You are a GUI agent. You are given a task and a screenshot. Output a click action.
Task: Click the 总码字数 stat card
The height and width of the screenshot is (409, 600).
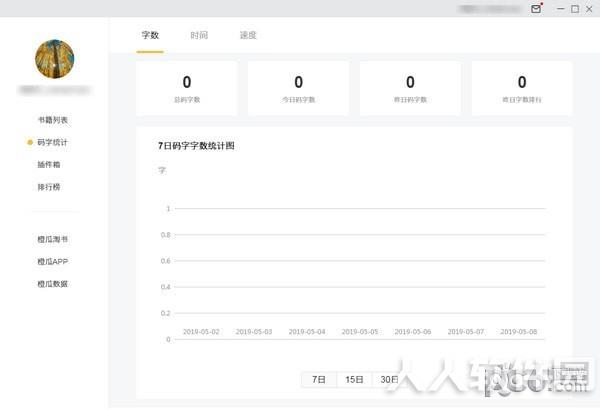point(187,88)
